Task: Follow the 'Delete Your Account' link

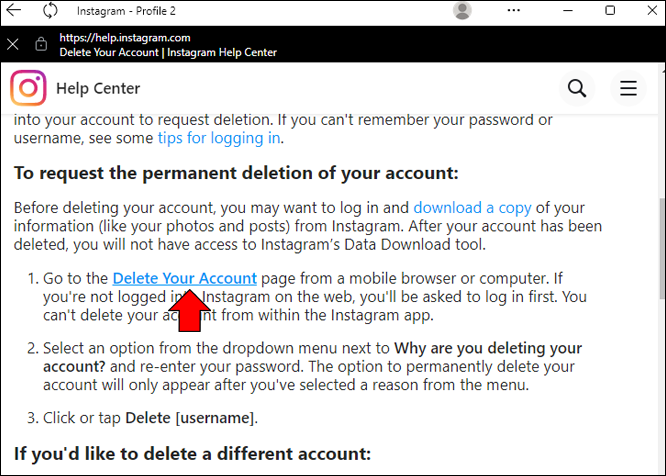Action: [x=184, y=278]
